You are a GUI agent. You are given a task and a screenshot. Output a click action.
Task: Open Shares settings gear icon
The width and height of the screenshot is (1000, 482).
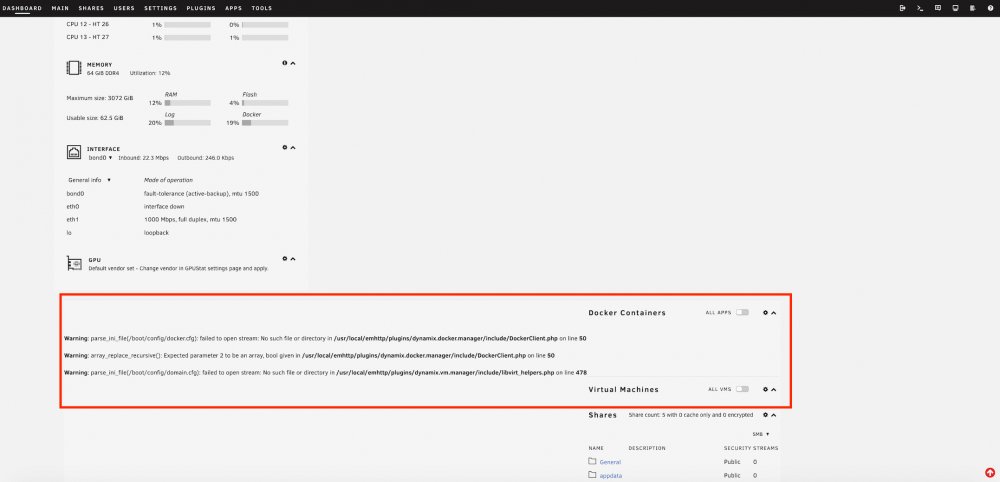pyautogui.click(x=766, y=415)
